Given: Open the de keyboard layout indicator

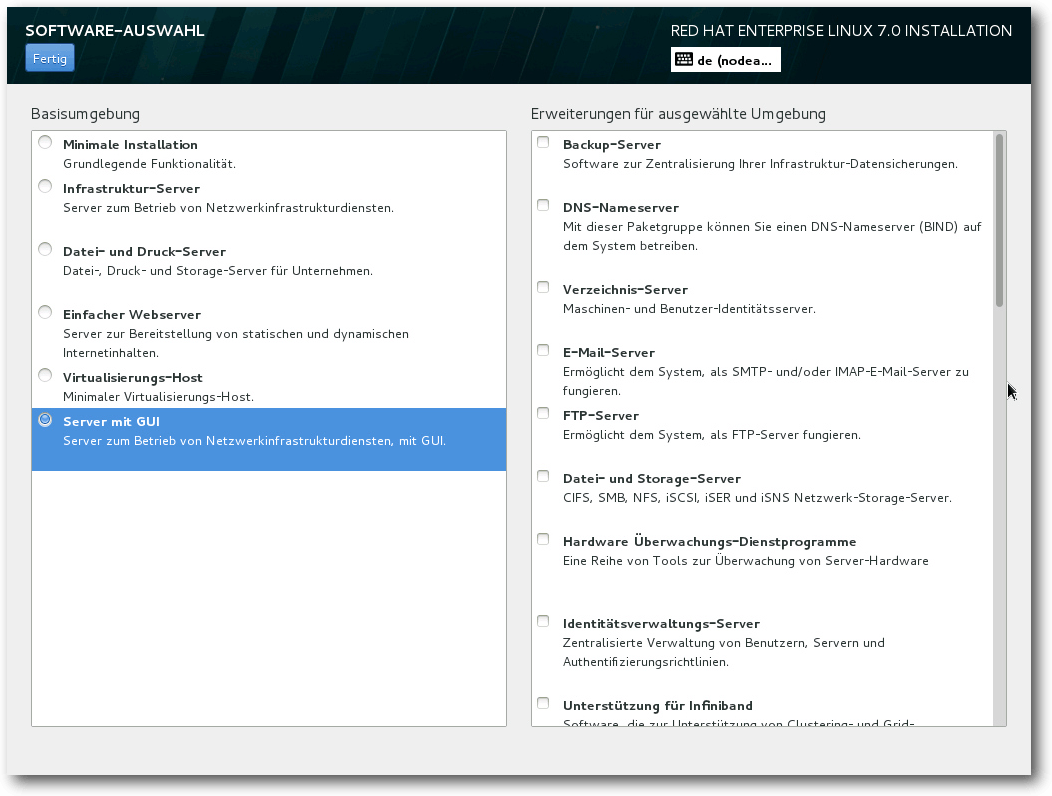Looking at the screenshot, I should click(725, 60).
